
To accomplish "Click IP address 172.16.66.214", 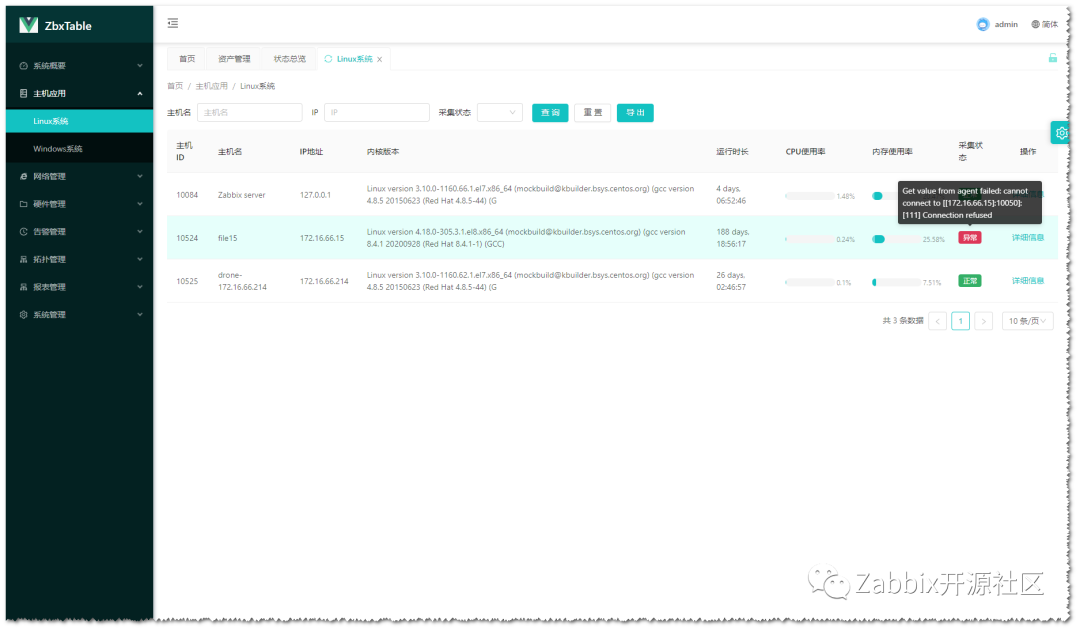I will click(324, 281).
